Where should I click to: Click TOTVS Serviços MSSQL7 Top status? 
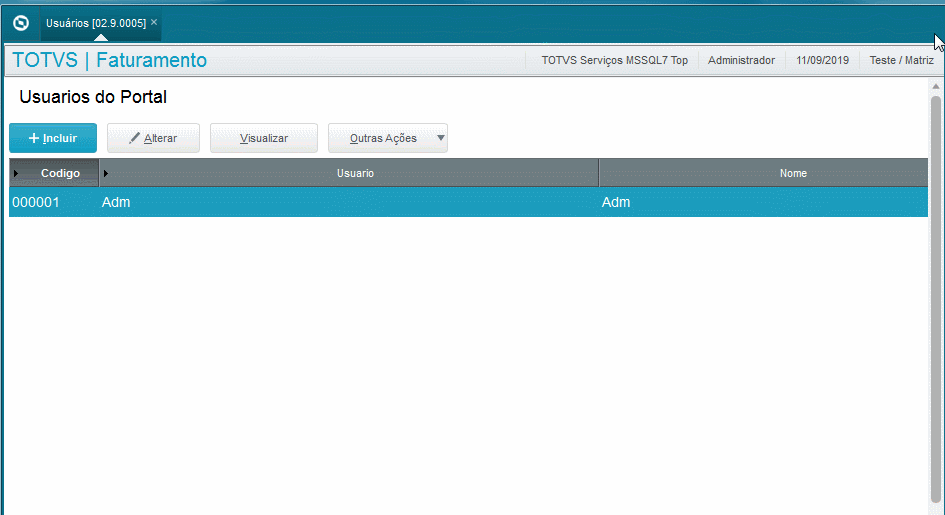click(x=615, y=60)
